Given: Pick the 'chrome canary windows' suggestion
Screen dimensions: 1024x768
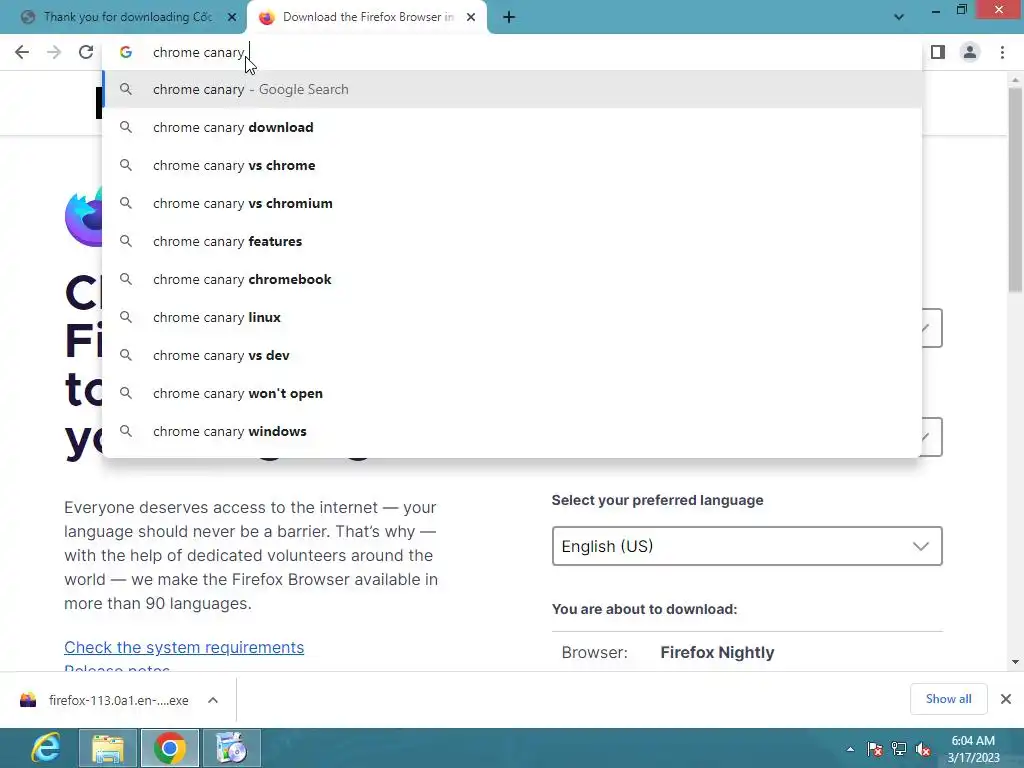Looking at the screenshot, I should point(513,431).
